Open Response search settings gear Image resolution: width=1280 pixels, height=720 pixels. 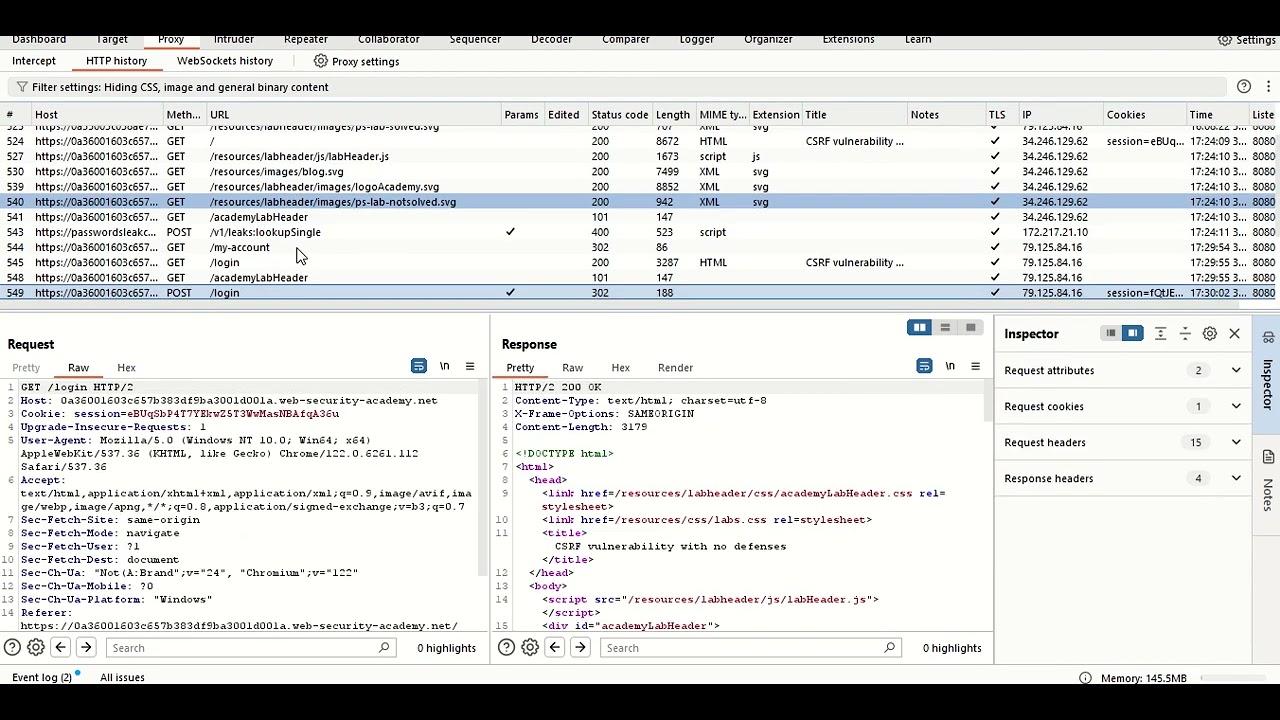[x=530, y=648]
